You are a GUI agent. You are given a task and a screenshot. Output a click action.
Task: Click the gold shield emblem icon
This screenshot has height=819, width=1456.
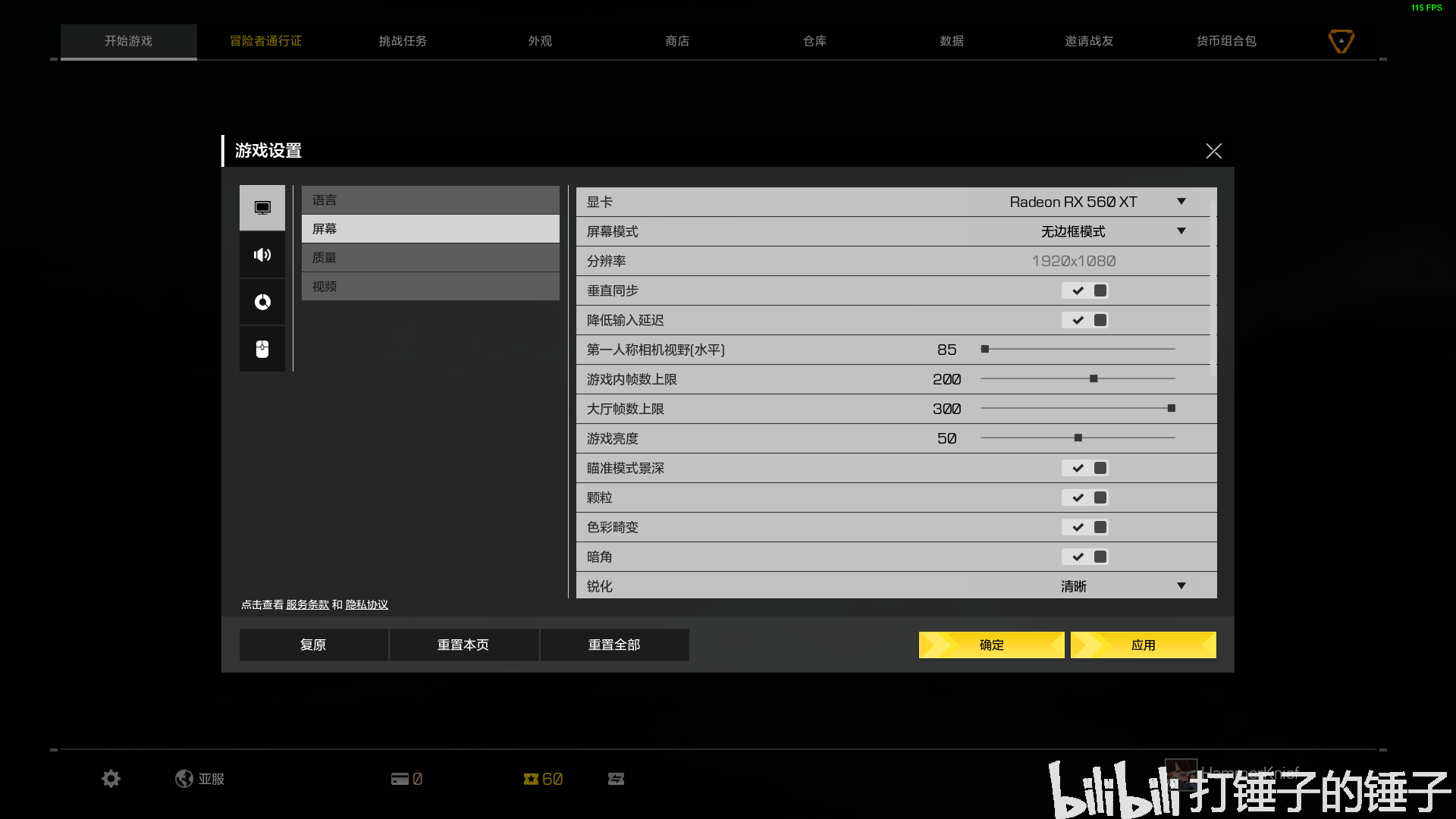pyautogui.click(x=1341, y=41)
